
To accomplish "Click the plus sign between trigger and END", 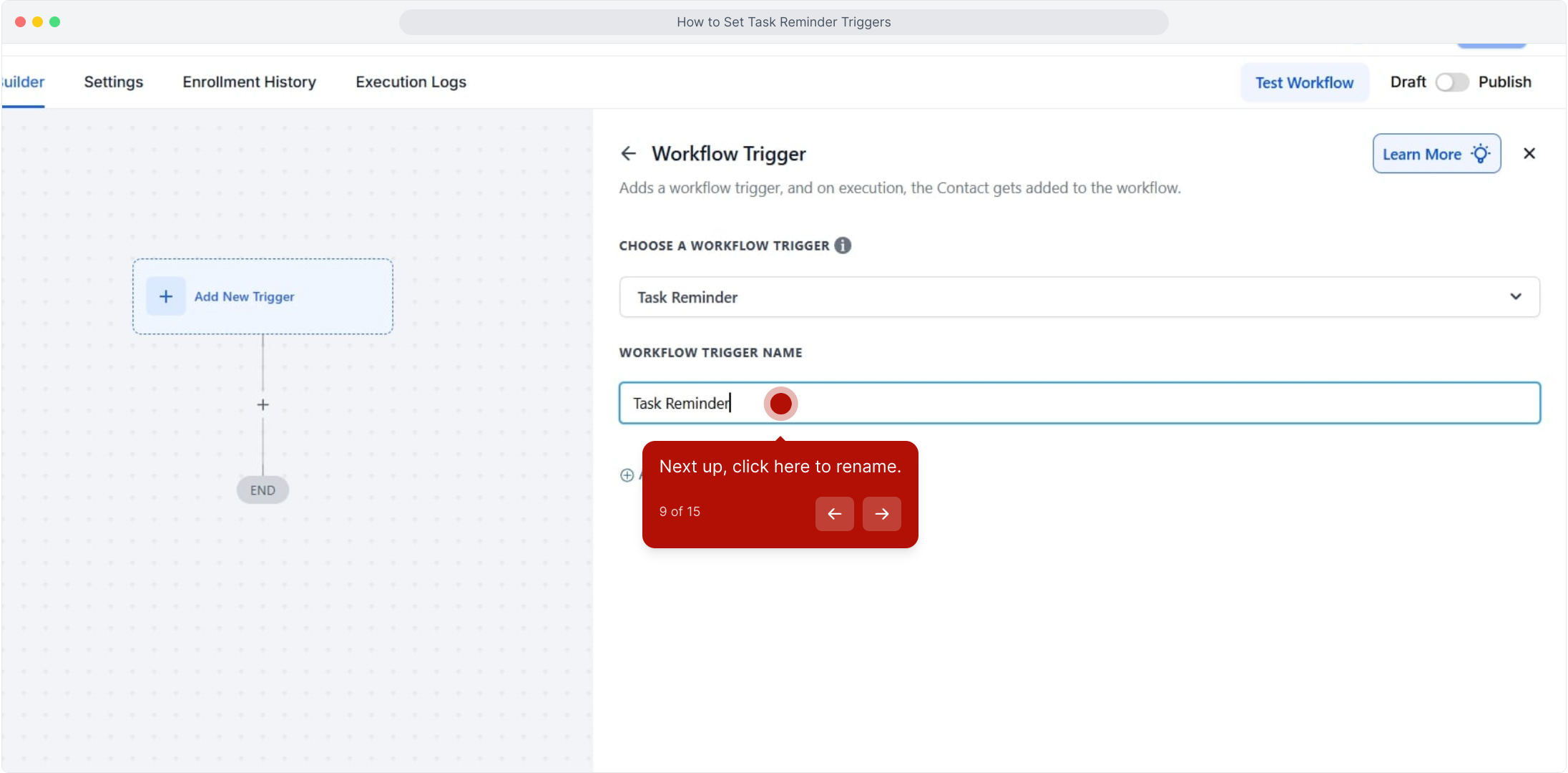I will (263, 404).
